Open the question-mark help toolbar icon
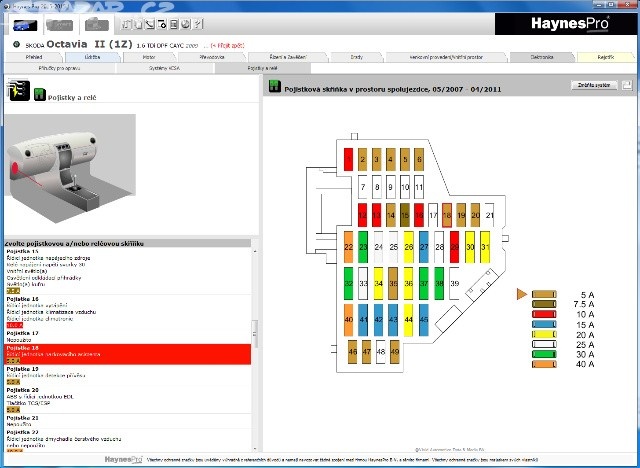This screenshot has height=468, width=640. [198, 24]
